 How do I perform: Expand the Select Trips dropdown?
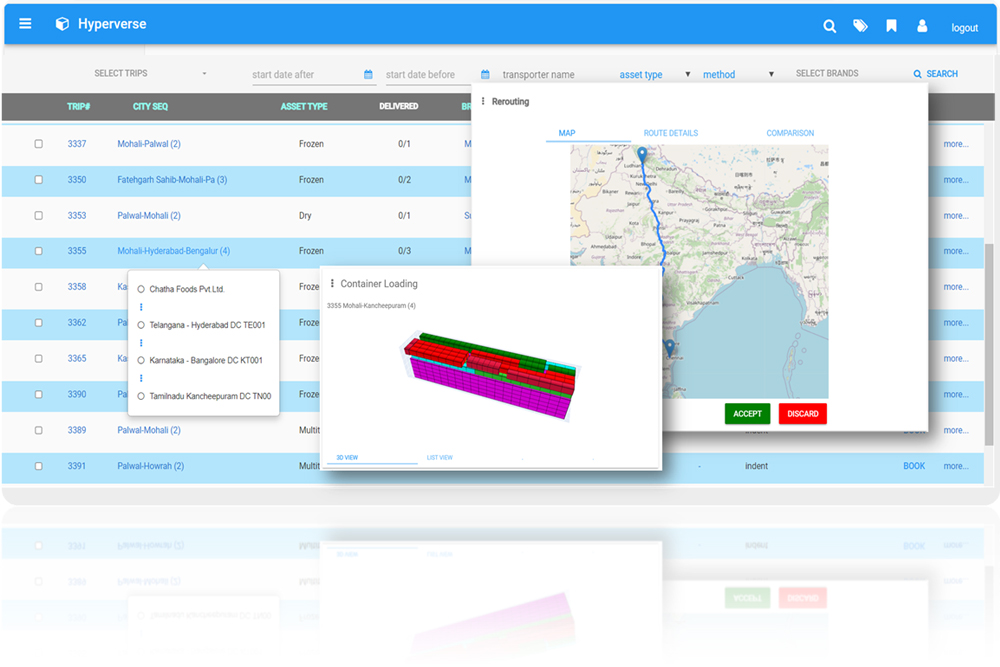coord(150,74)
